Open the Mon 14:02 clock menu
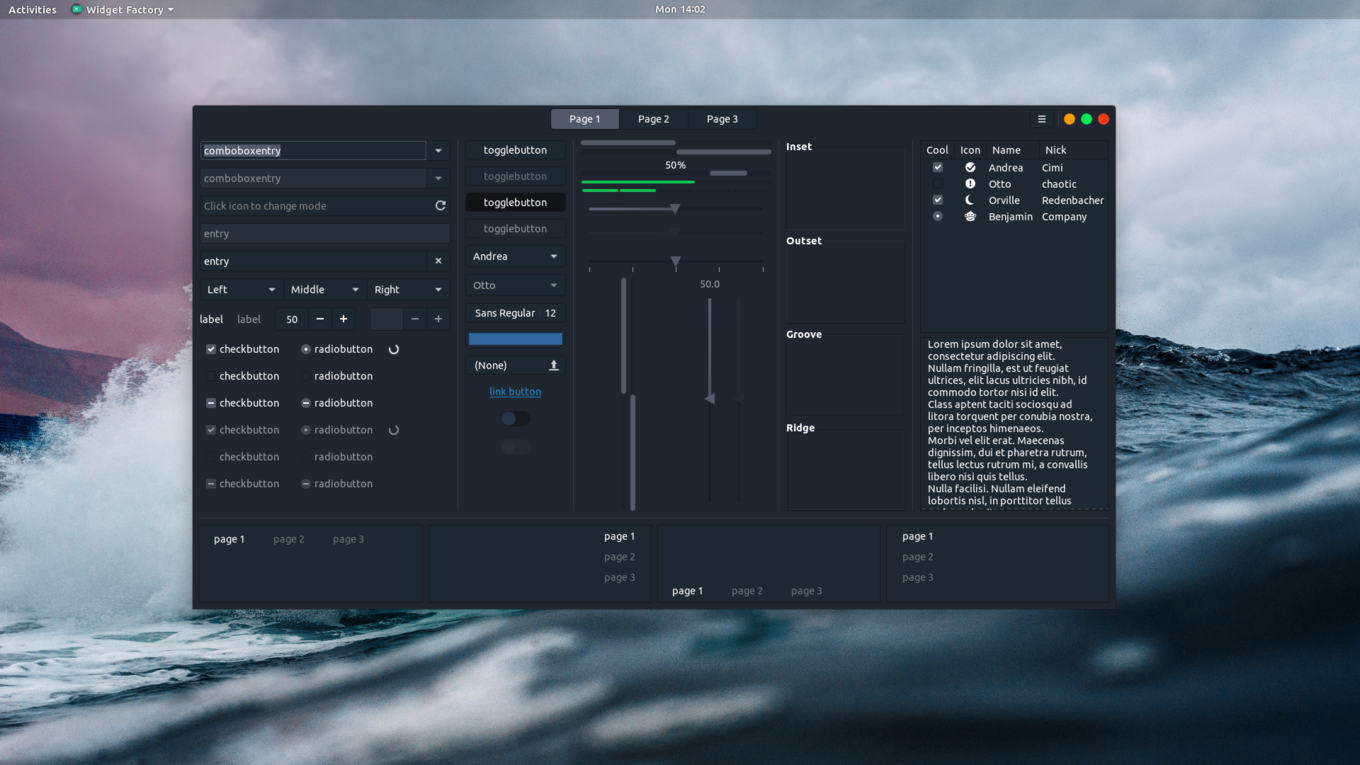Viewport: 1360px width, 765px height. (680, 9)
